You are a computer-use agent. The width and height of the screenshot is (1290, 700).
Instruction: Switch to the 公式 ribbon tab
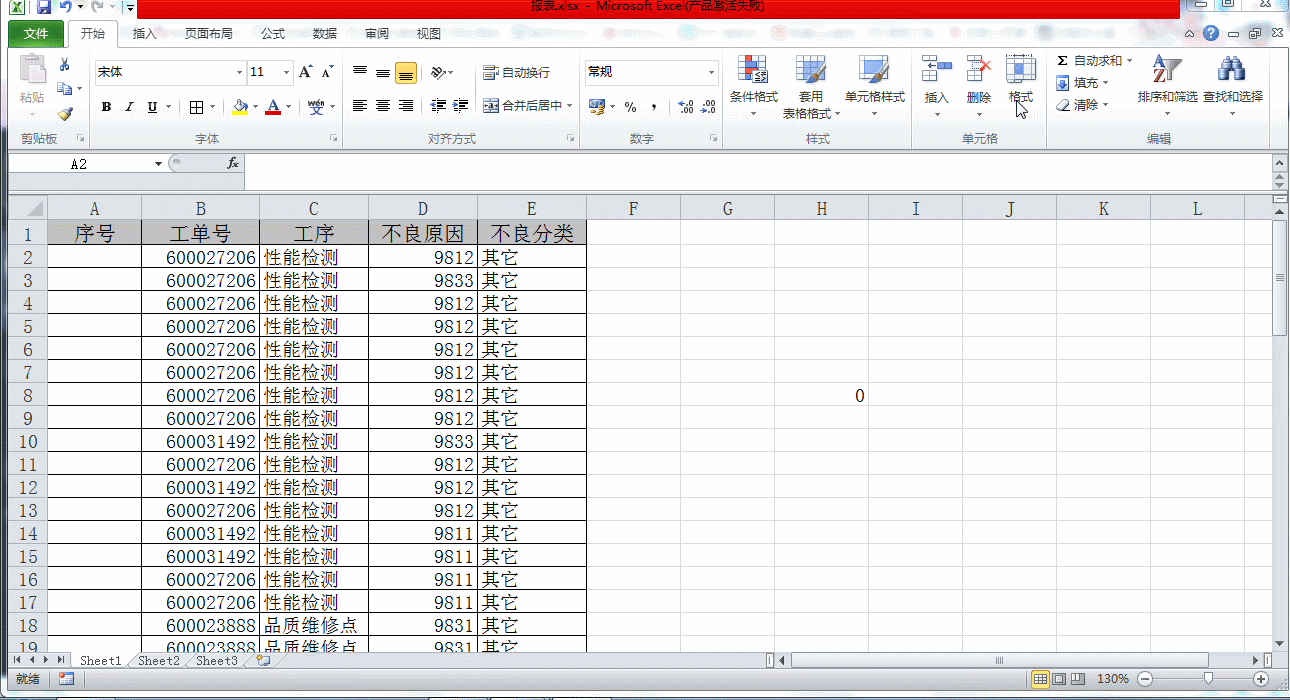point(273,34)
